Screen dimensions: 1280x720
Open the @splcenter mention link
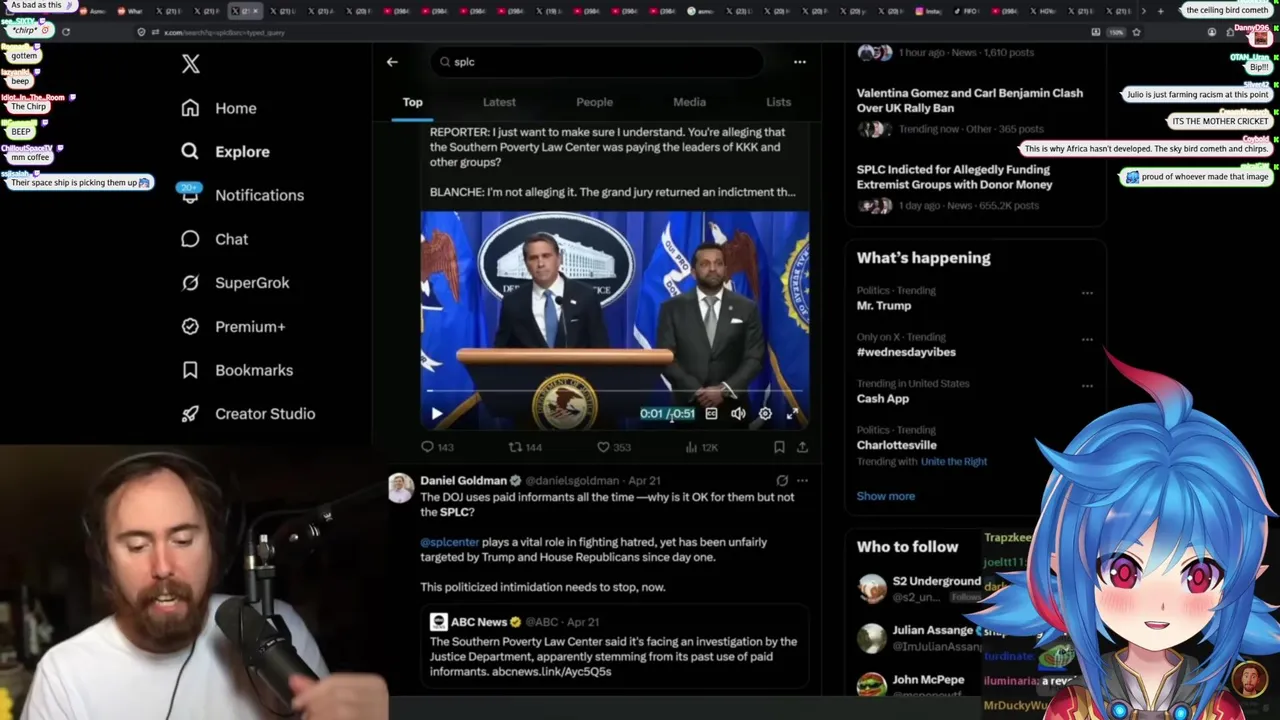[x=449, y=542]
